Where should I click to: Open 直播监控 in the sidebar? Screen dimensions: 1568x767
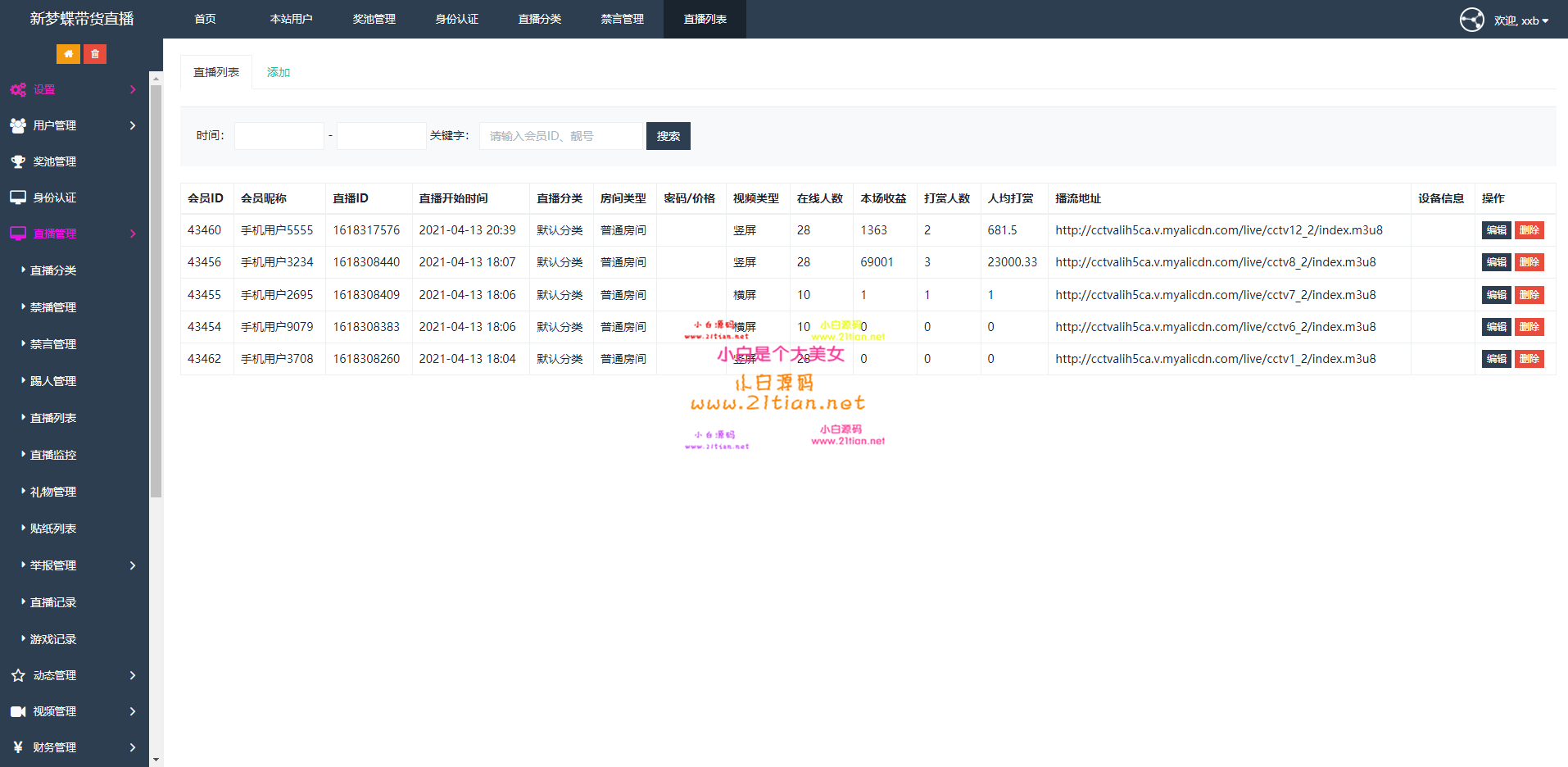(x=53, y=455)
